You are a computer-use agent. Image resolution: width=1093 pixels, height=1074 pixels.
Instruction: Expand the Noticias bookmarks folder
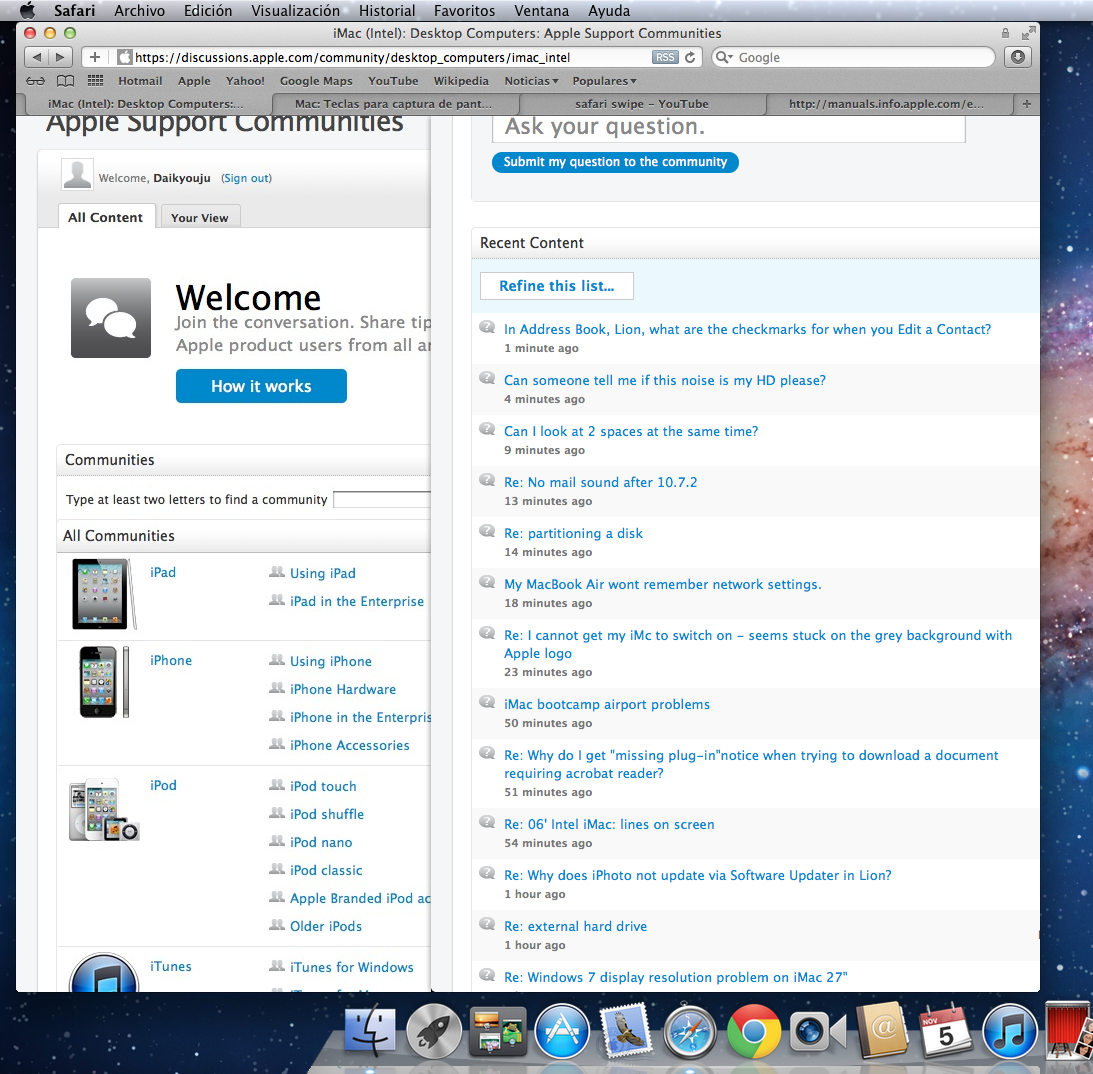531,81
